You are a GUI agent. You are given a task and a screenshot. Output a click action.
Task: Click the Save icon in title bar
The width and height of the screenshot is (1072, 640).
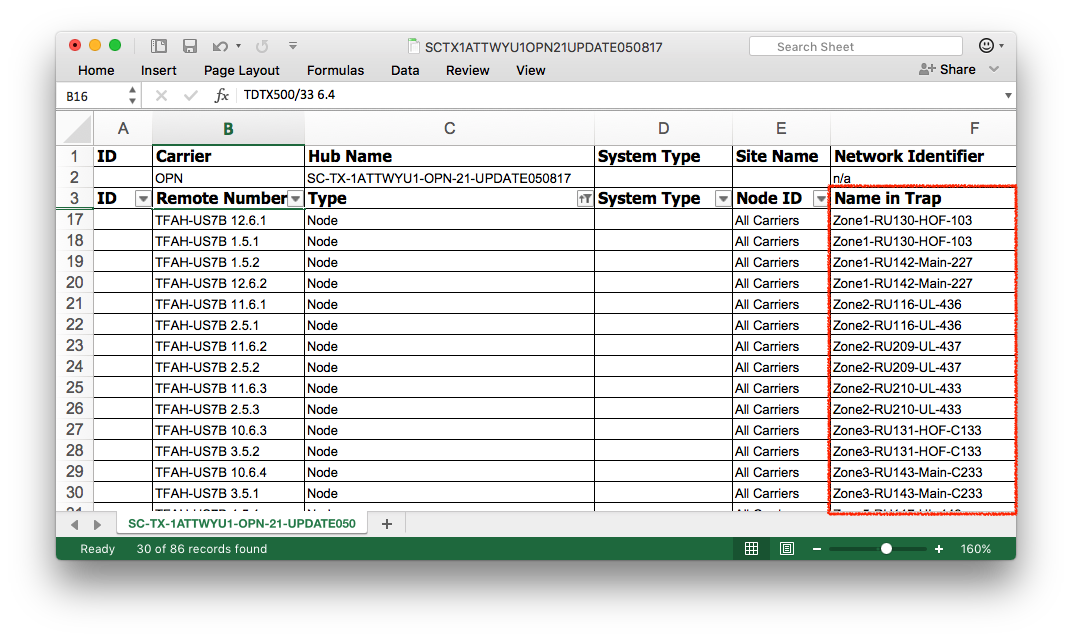tap(189, 46)
